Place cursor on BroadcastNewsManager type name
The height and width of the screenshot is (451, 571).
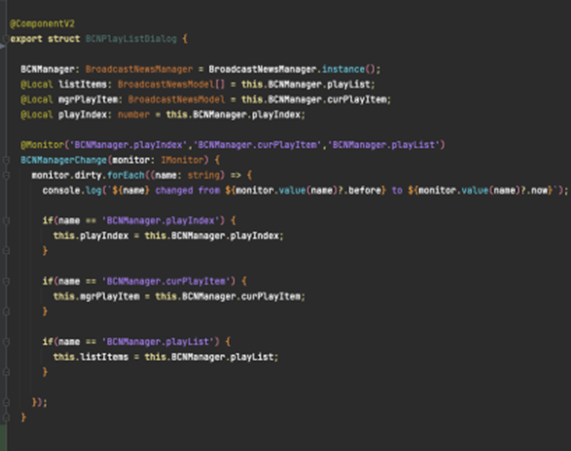pos(139,69)
